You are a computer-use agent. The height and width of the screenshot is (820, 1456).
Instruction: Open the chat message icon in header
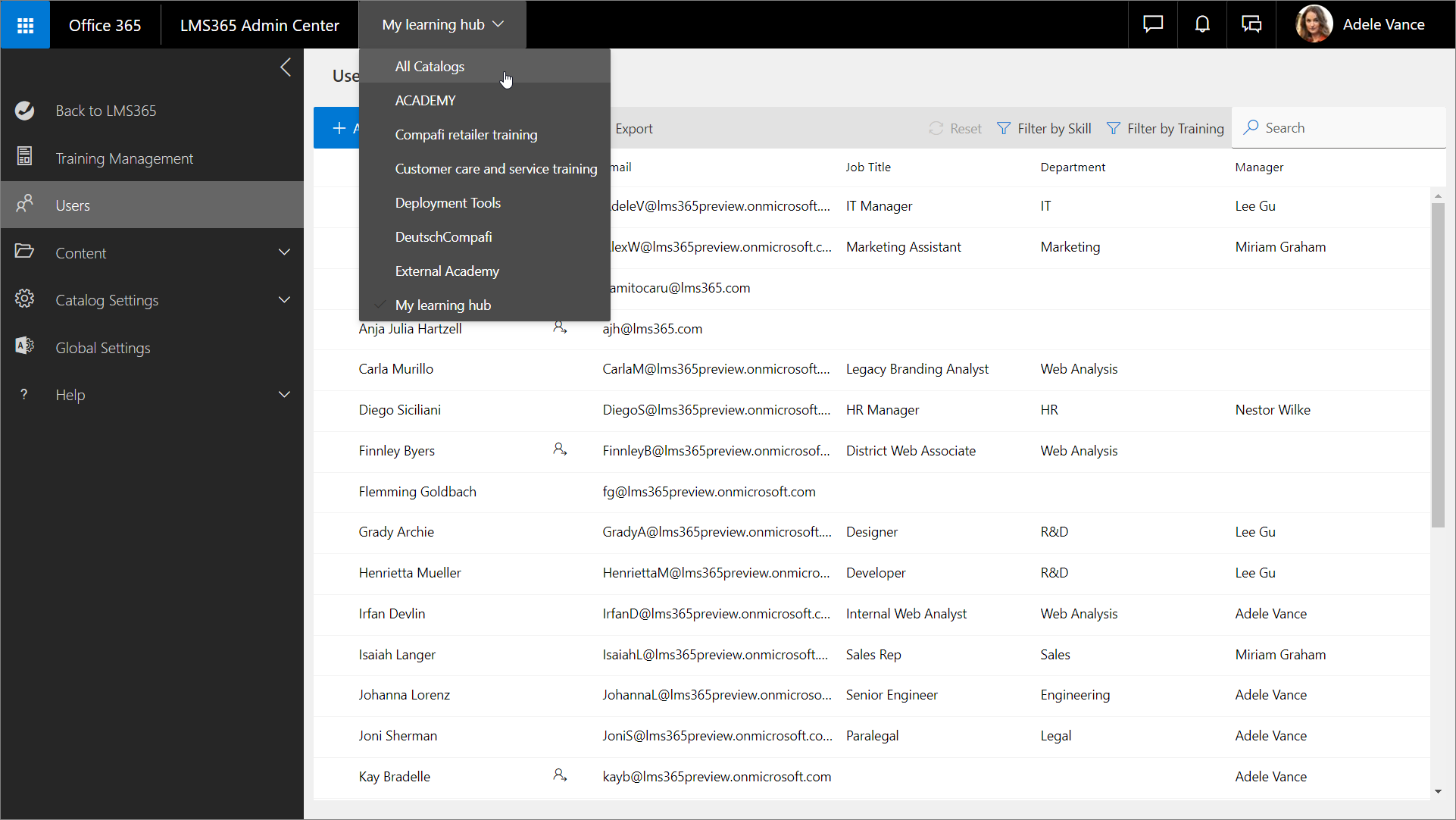1153,25
